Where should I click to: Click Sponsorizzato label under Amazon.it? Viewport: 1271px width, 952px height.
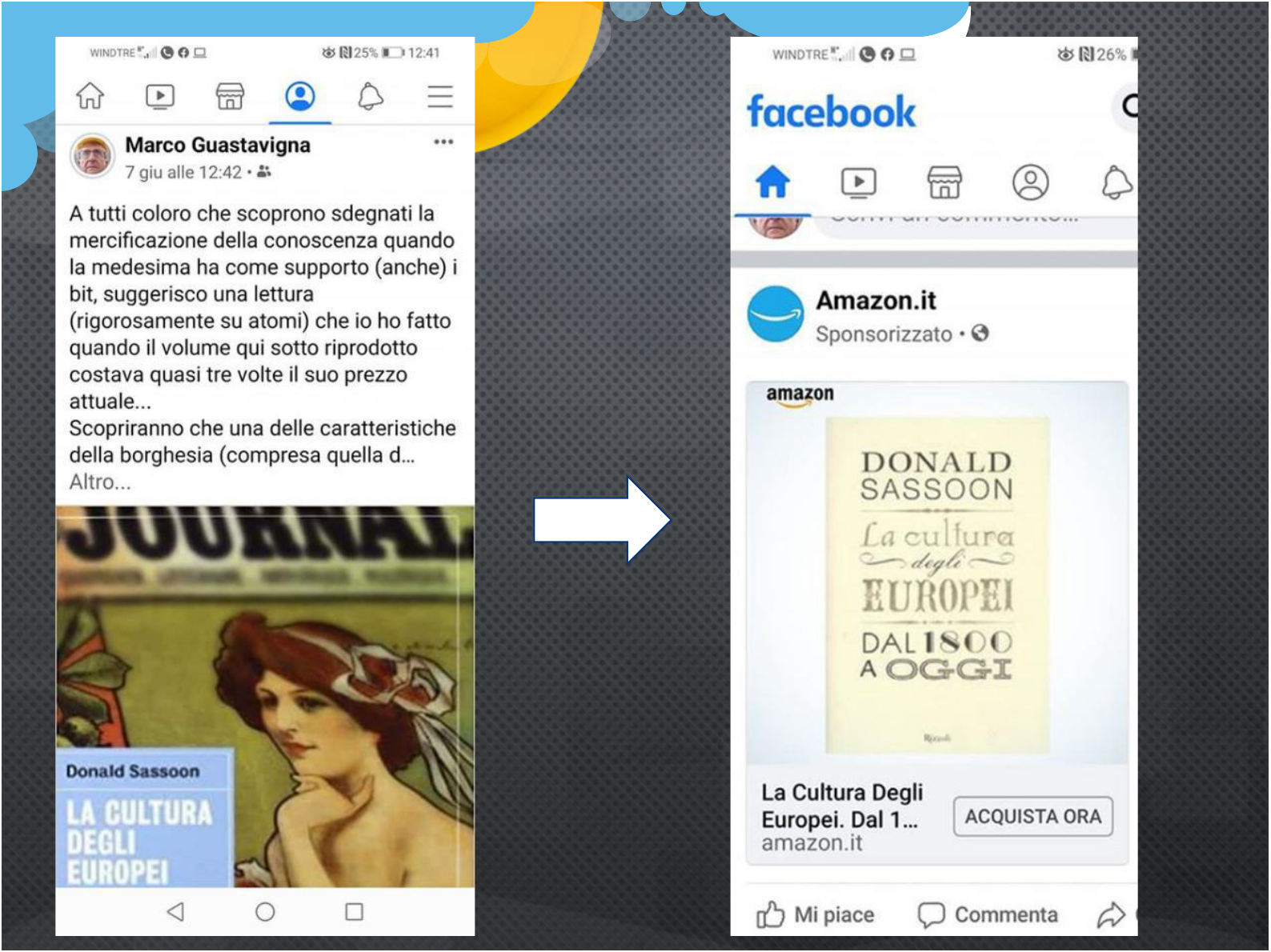pyautogui.click(x=884, y=334)
